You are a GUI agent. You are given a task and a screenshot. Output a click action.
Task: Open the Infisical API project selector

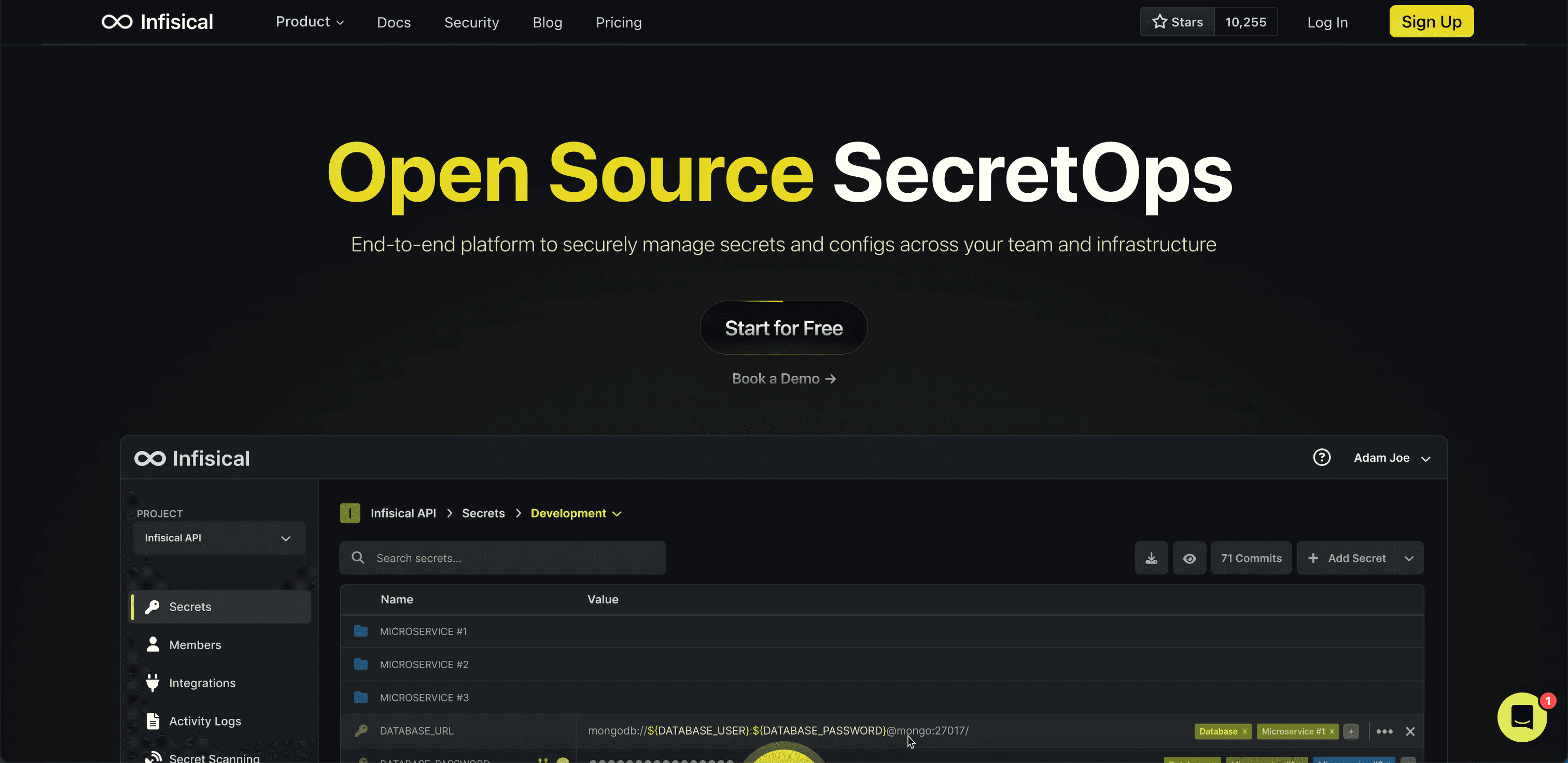(218, 538)
